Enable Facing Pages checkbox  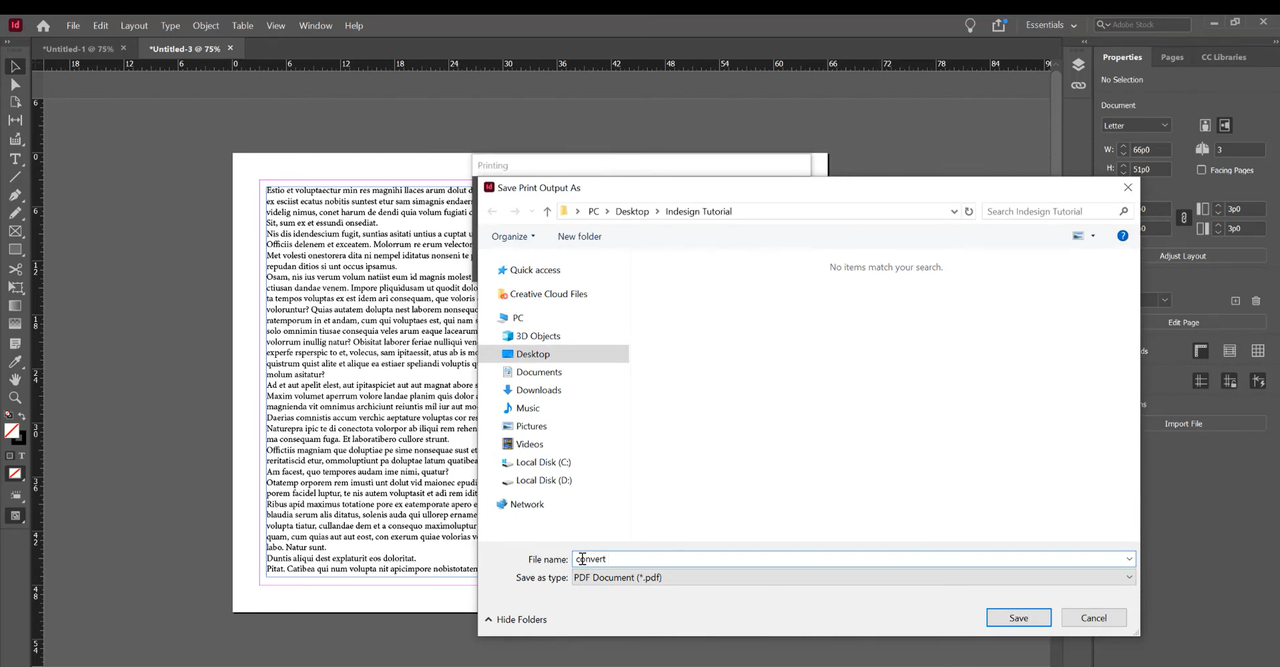click(1202, 170)
